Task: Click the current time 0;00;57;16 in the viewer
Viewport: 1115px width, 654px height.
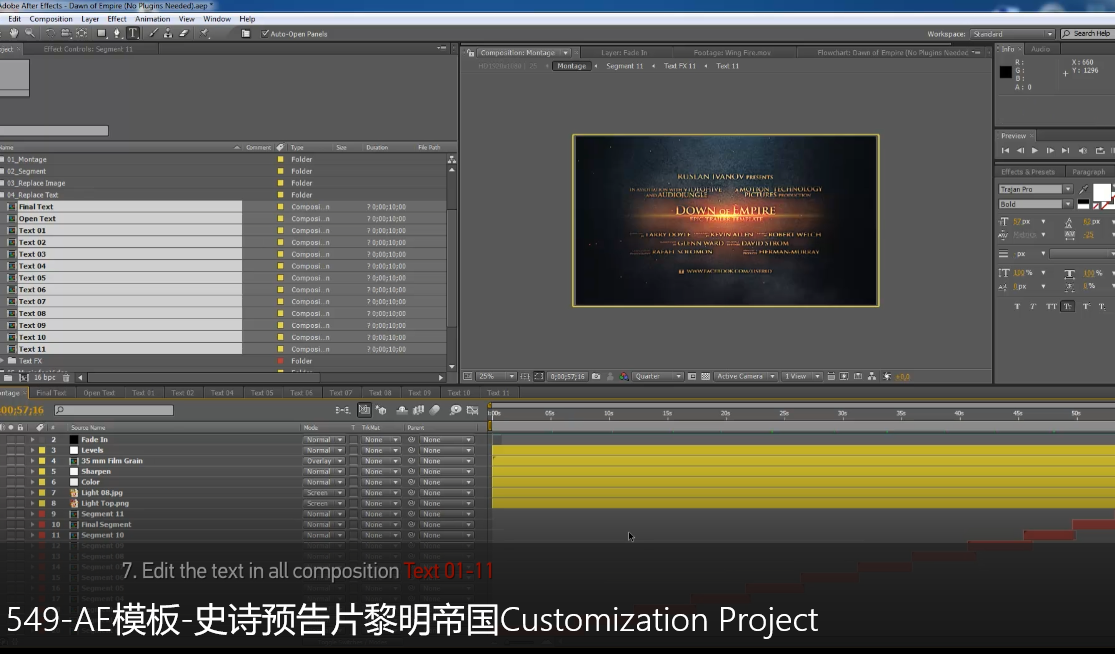Action: [567, 376]
